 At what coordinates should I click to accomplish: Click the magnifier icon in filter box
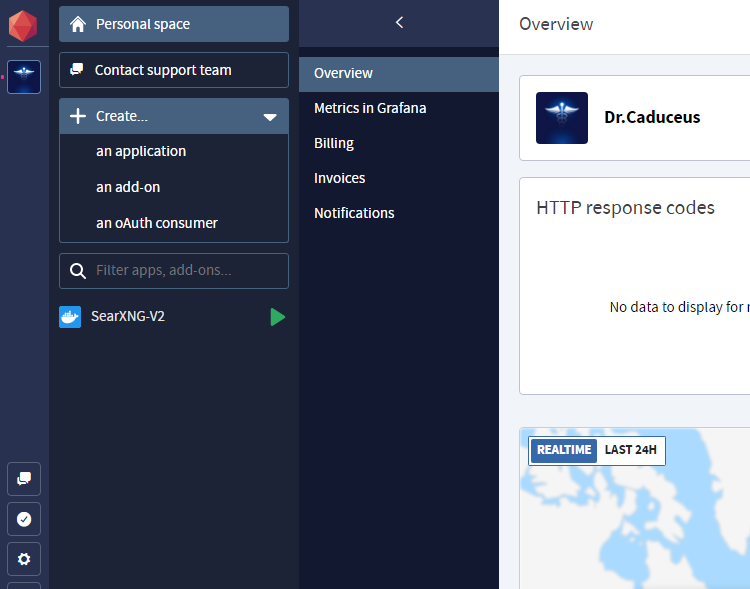point(78,271)
